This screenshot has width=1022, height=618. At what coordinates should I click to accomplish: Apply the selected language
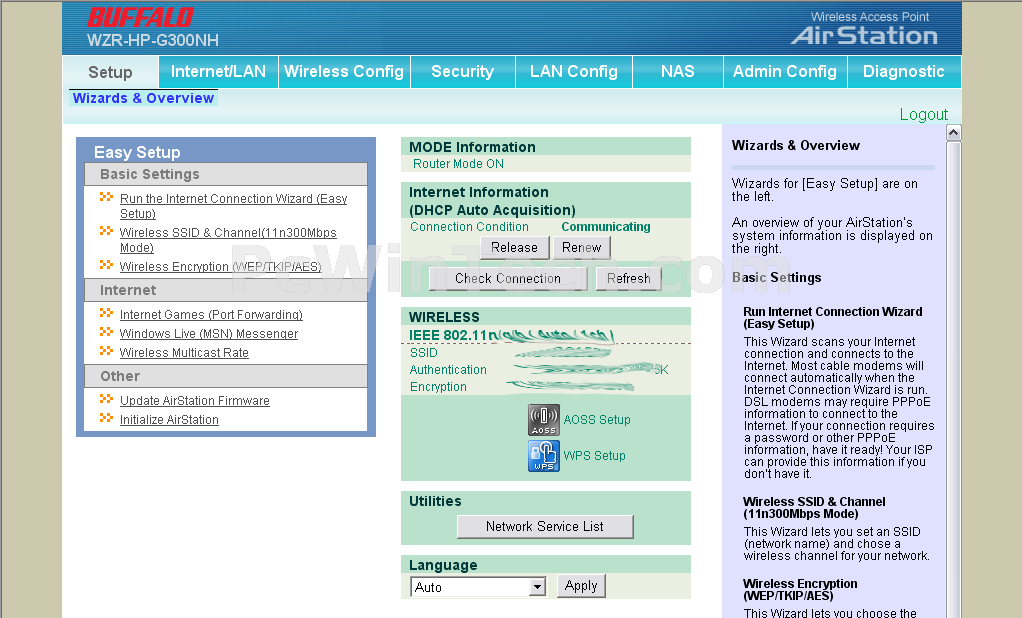pos(581,586)
